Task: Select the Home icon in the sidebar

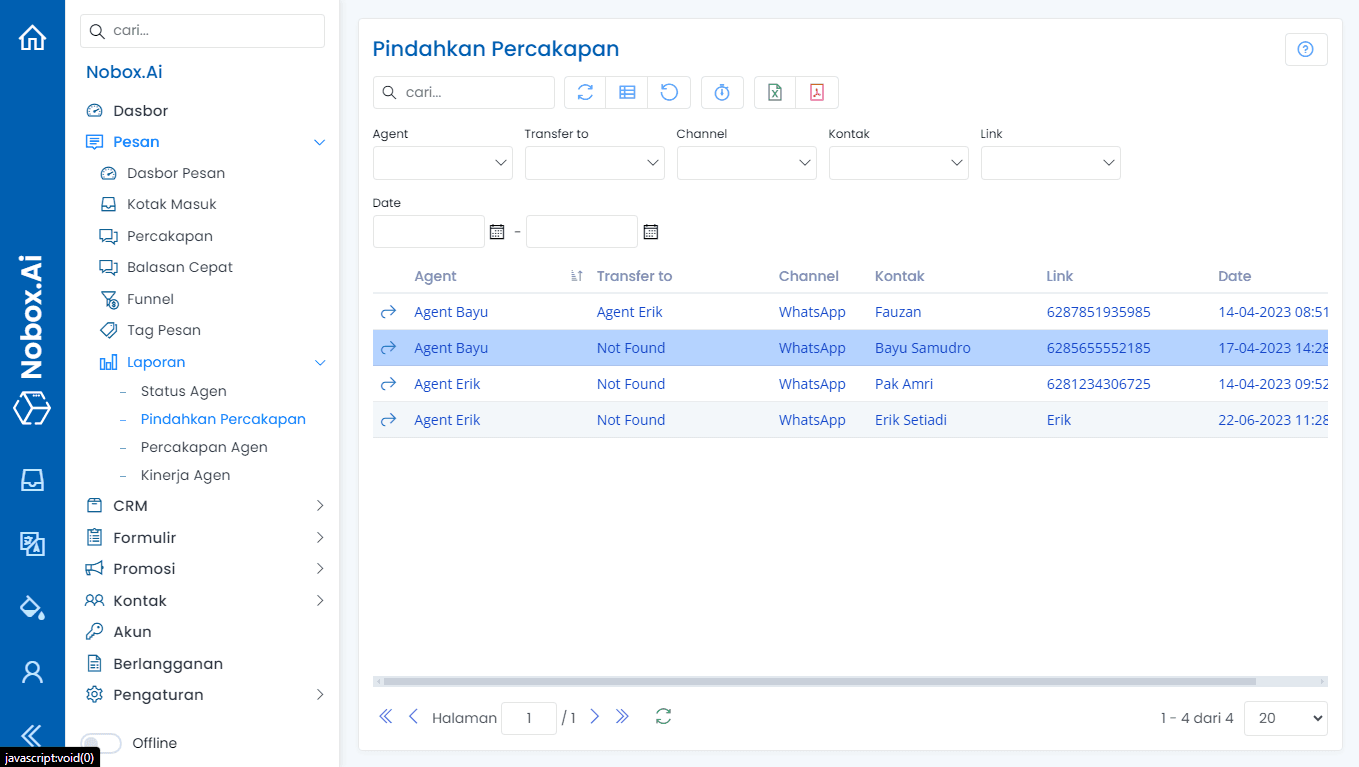Action: tap(32, 36)
